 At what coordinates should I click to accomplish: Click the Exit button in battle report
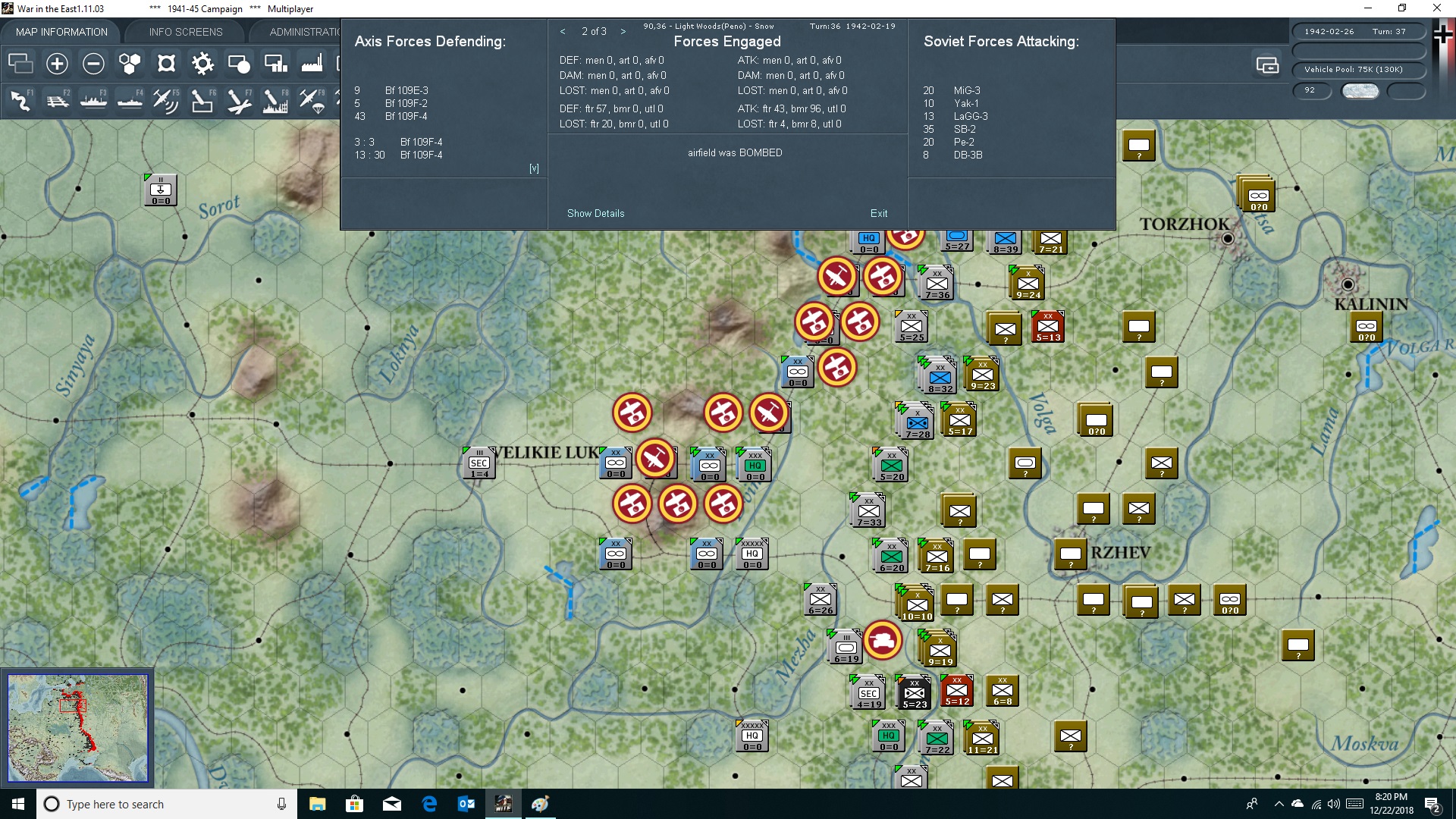(879, 213)
